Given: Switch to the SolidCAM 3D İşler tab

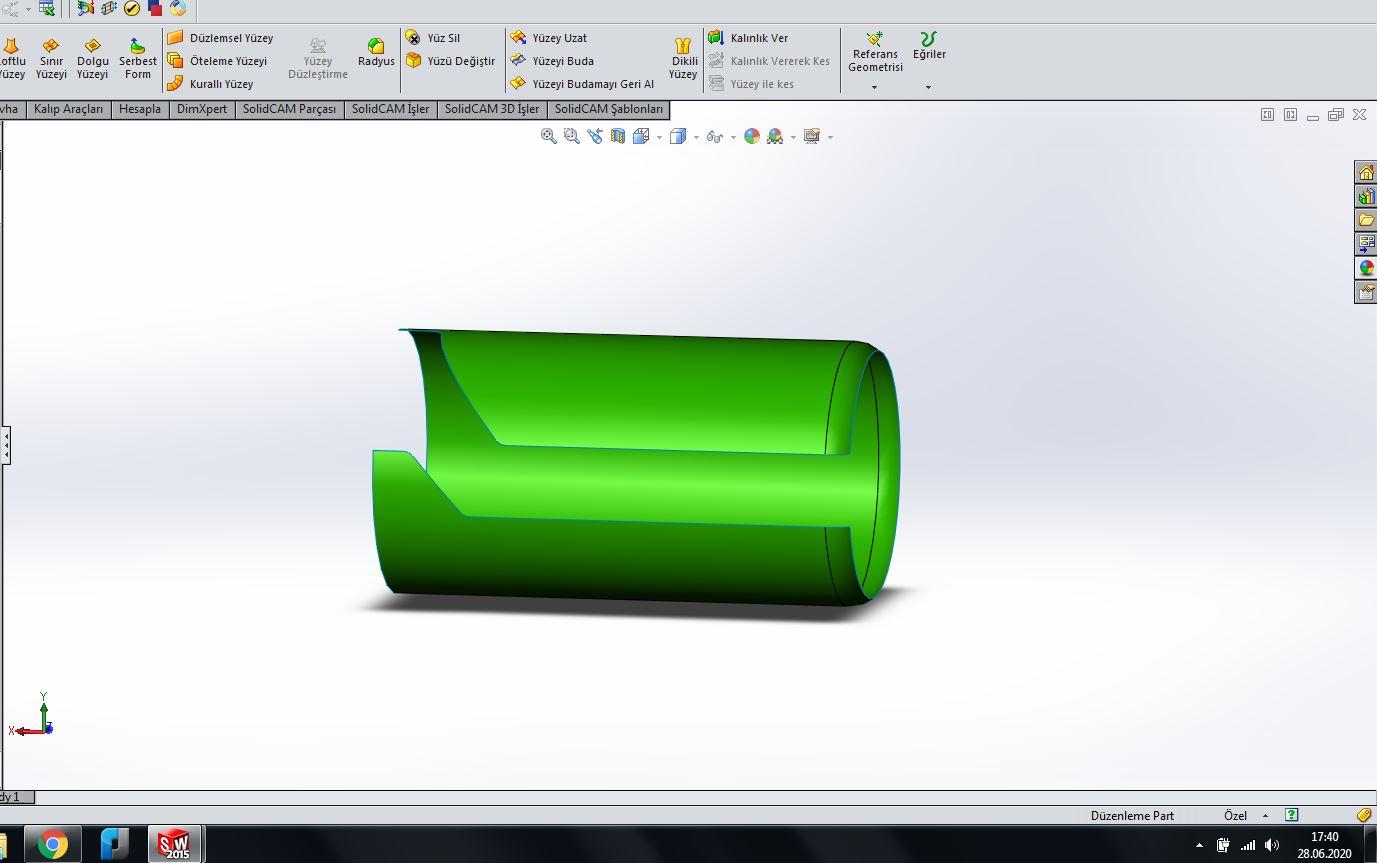Looking at the screenshot, I should (x=491, y=109).
